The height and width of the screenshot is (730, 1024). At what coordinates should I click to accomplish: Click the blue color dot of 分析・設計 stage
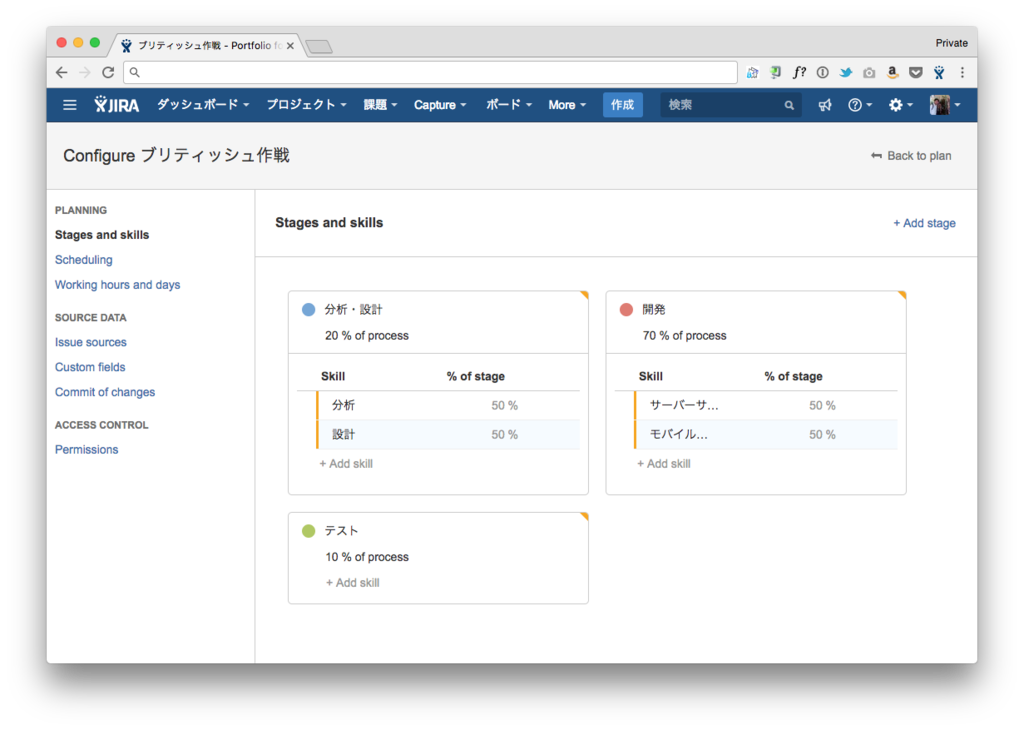[308, 309]
